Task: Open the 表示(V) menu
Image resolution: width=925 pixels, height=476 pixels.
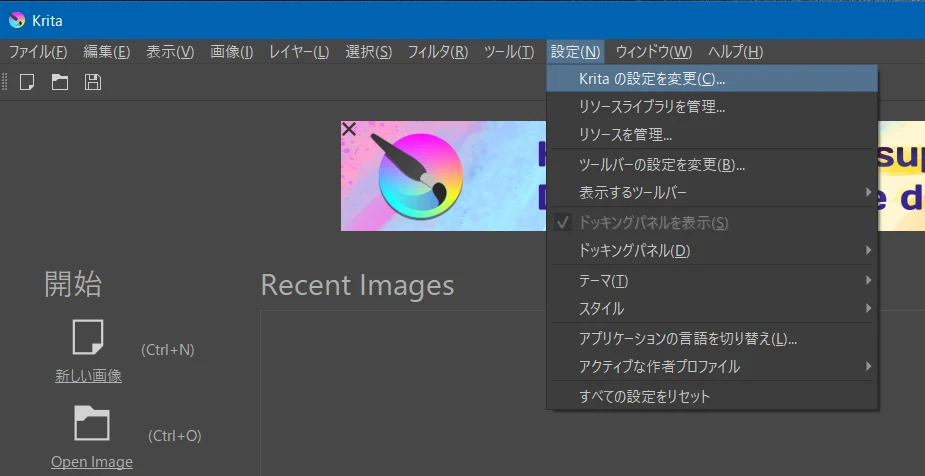Action: (x=170, y=52)
